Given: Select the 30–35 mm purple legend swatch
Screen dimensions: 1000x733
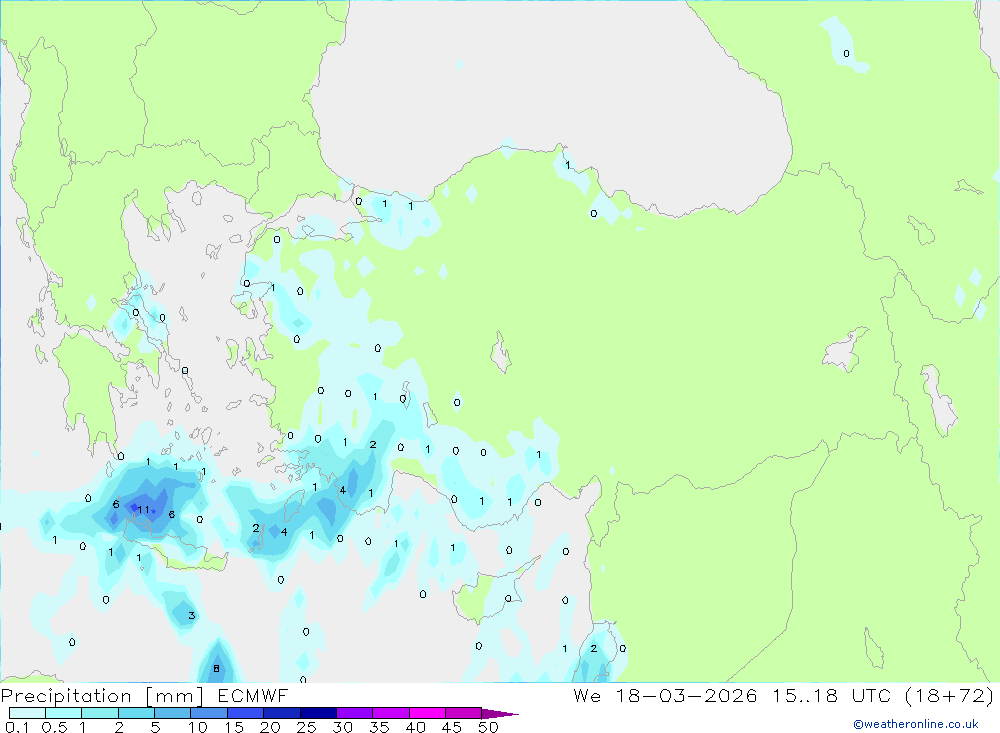Looking at the screenshot, I should (355, 713).
